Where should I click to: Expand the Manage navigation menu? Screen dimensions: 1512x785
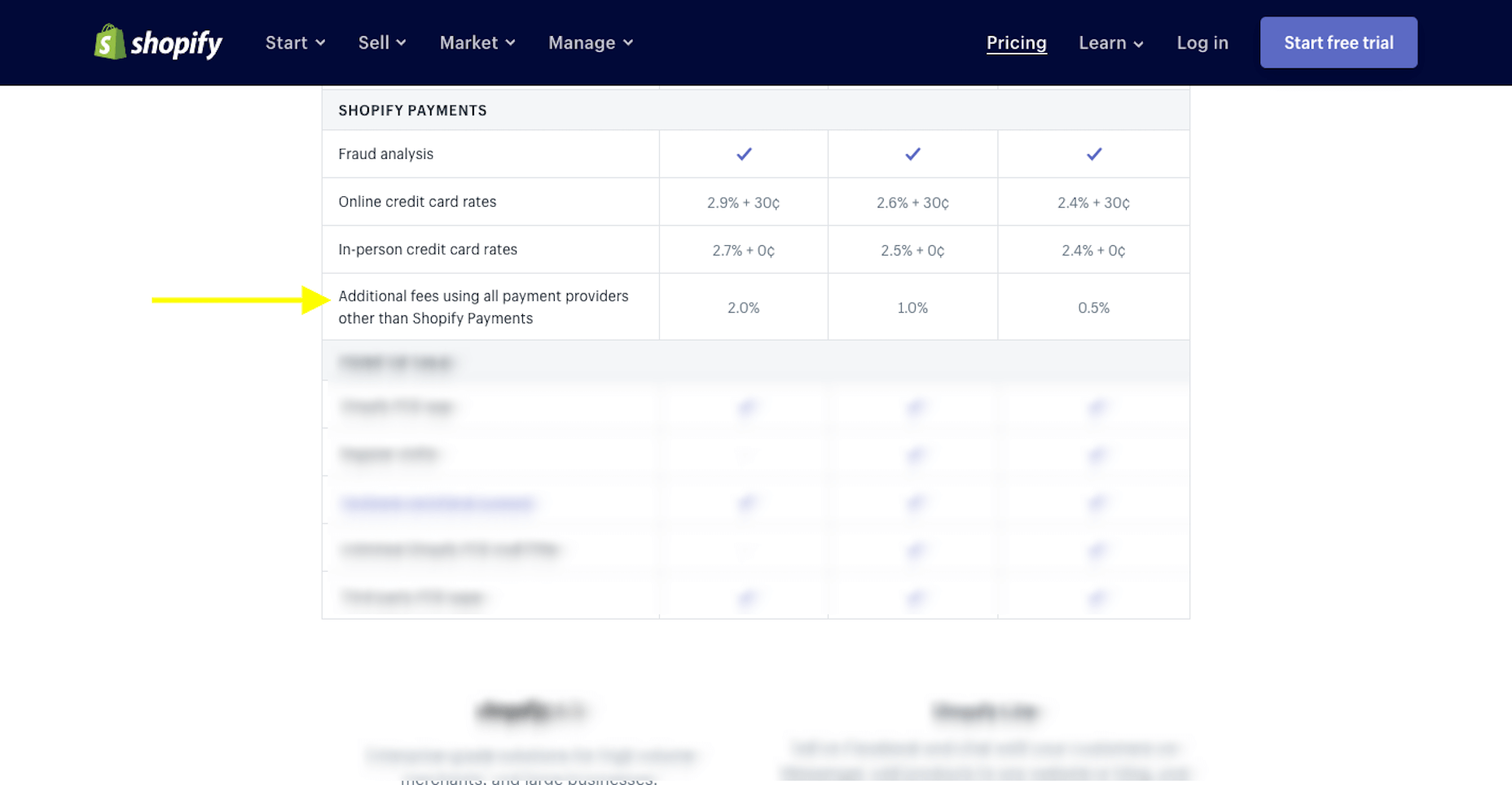point(591,42)
